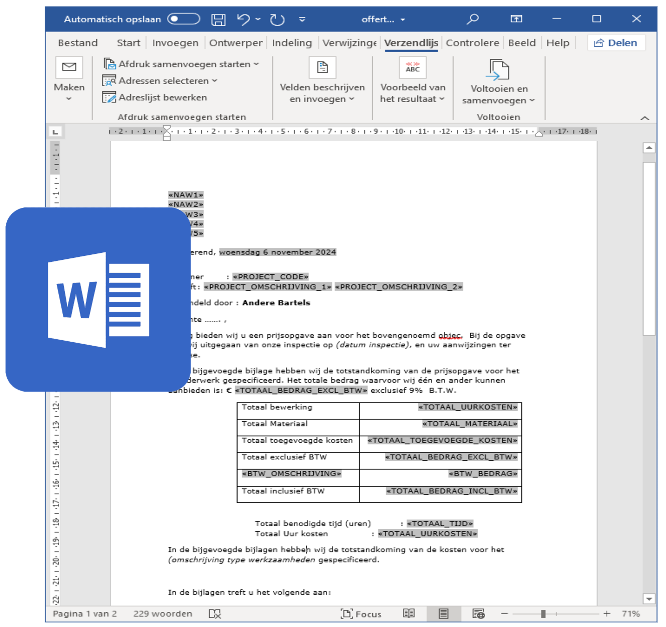Viewport: 666px width, 627px height.
Task: Click the PROJECT_OMSCHRIJVING_2 merge field
Action: coord(399,287)
